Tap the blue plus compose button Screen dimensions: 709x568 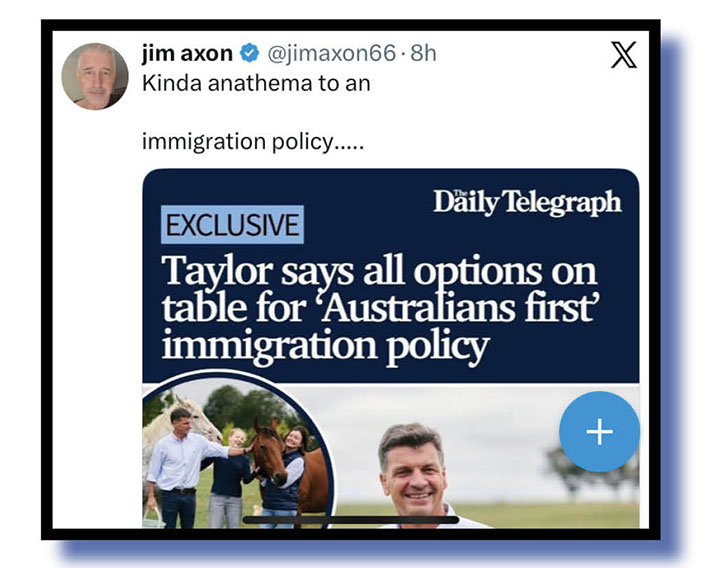(x=600, y=432)
